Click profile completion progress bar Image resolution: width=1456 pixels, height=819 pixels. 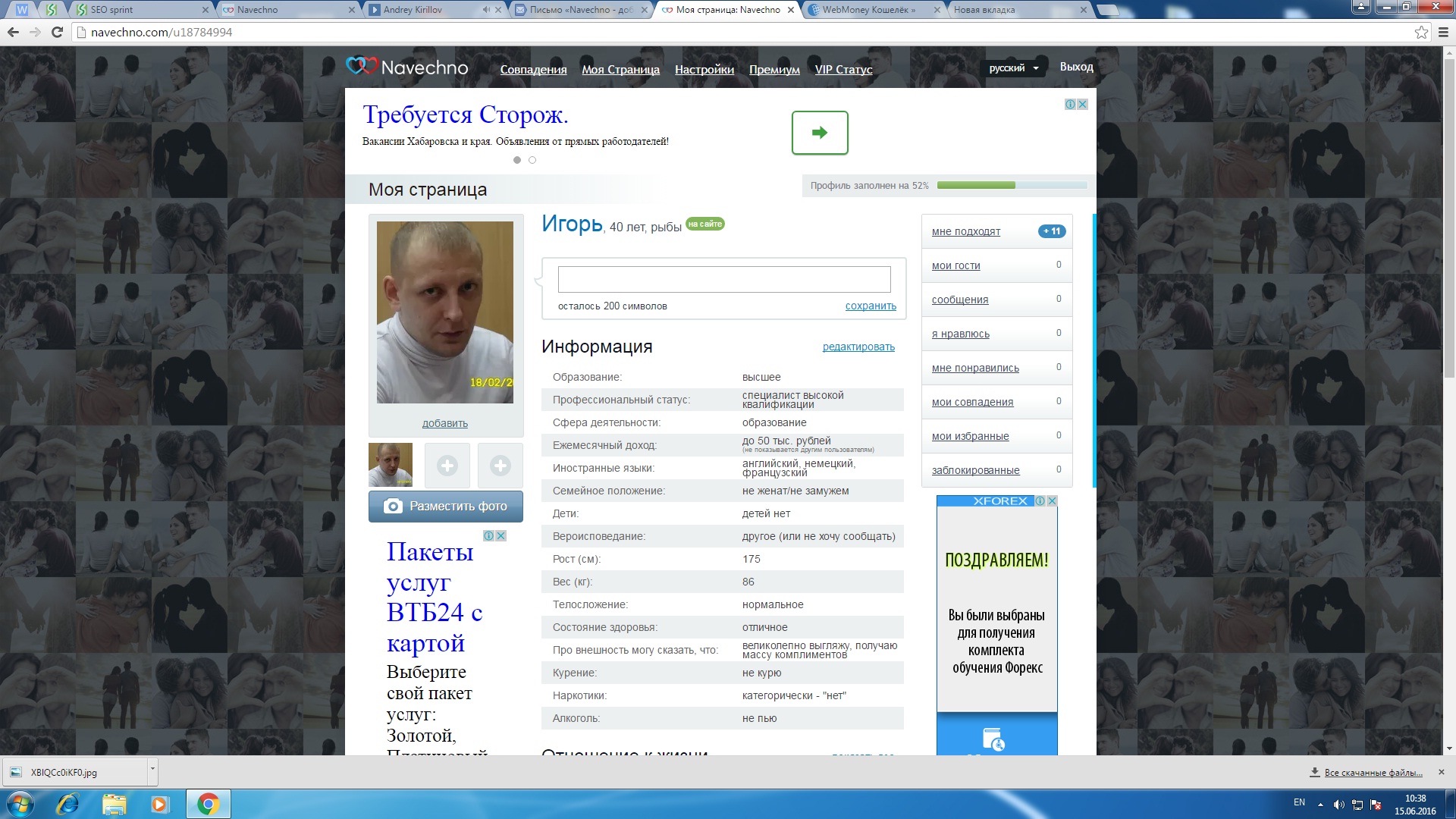[x=1012, y=185]
